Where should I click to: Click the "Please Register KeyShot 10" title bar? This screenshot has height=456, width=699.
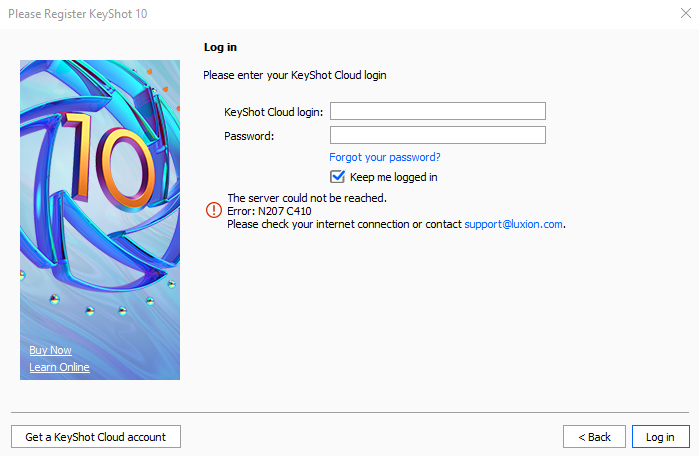[x=300, y=15]
